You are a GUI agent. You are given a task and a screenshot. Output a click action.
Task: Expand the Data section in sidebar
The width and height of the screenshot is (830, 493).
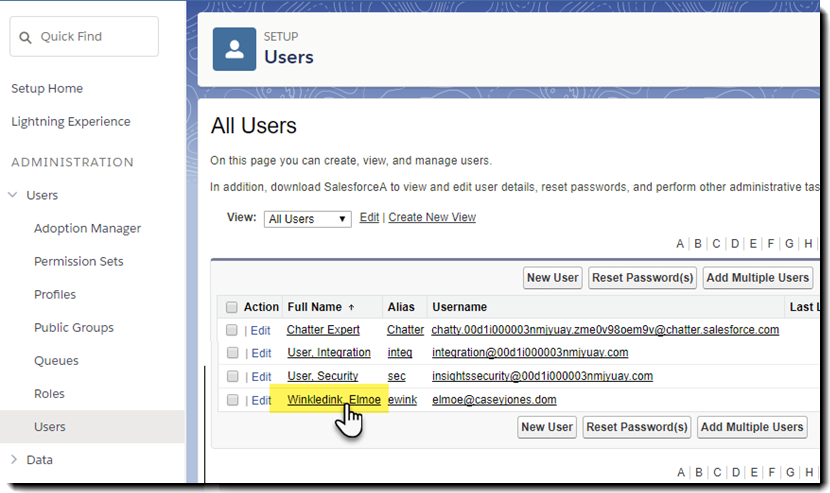click(13, 460)
